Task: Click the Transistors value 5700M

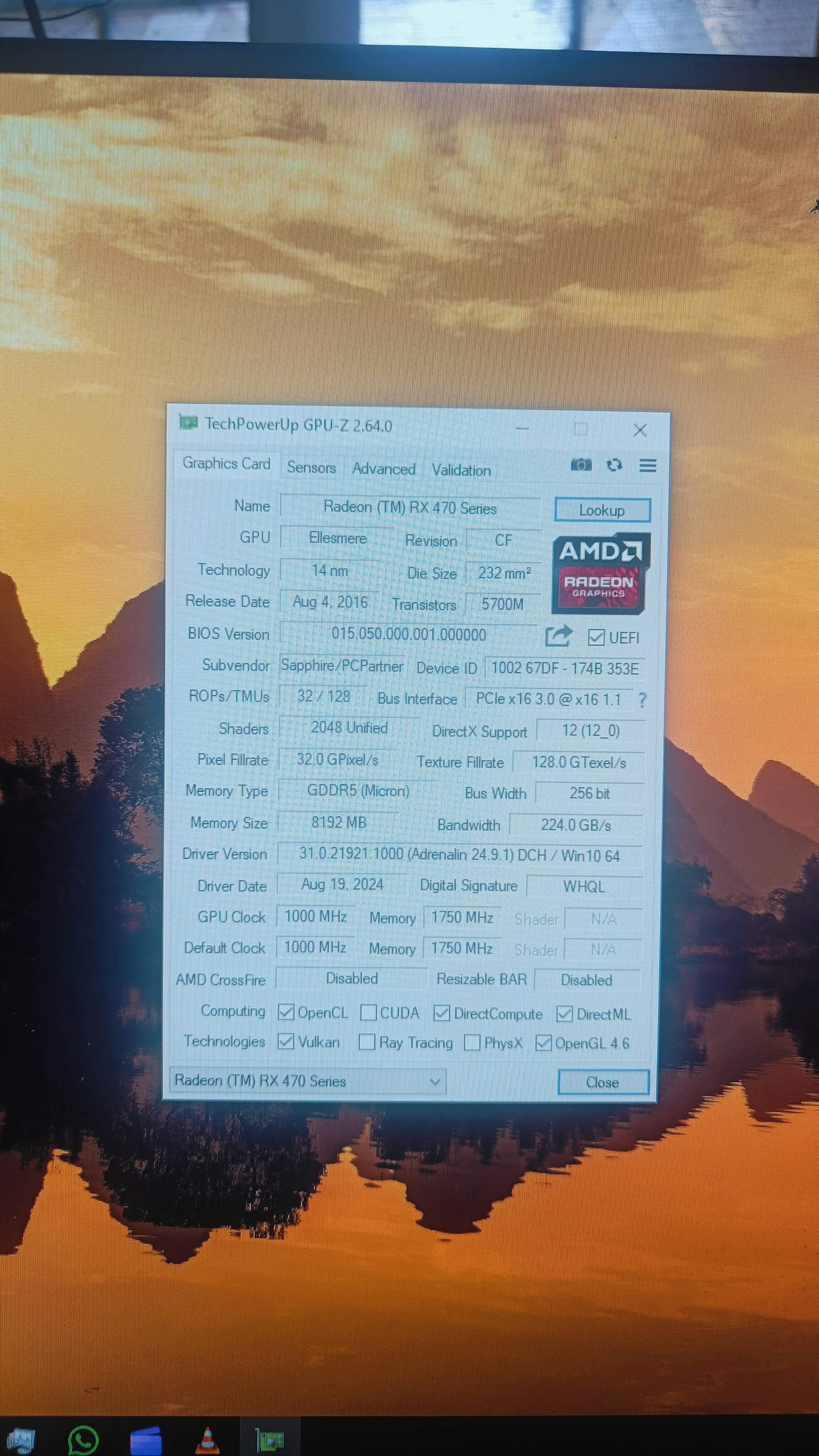Action: 503,604
